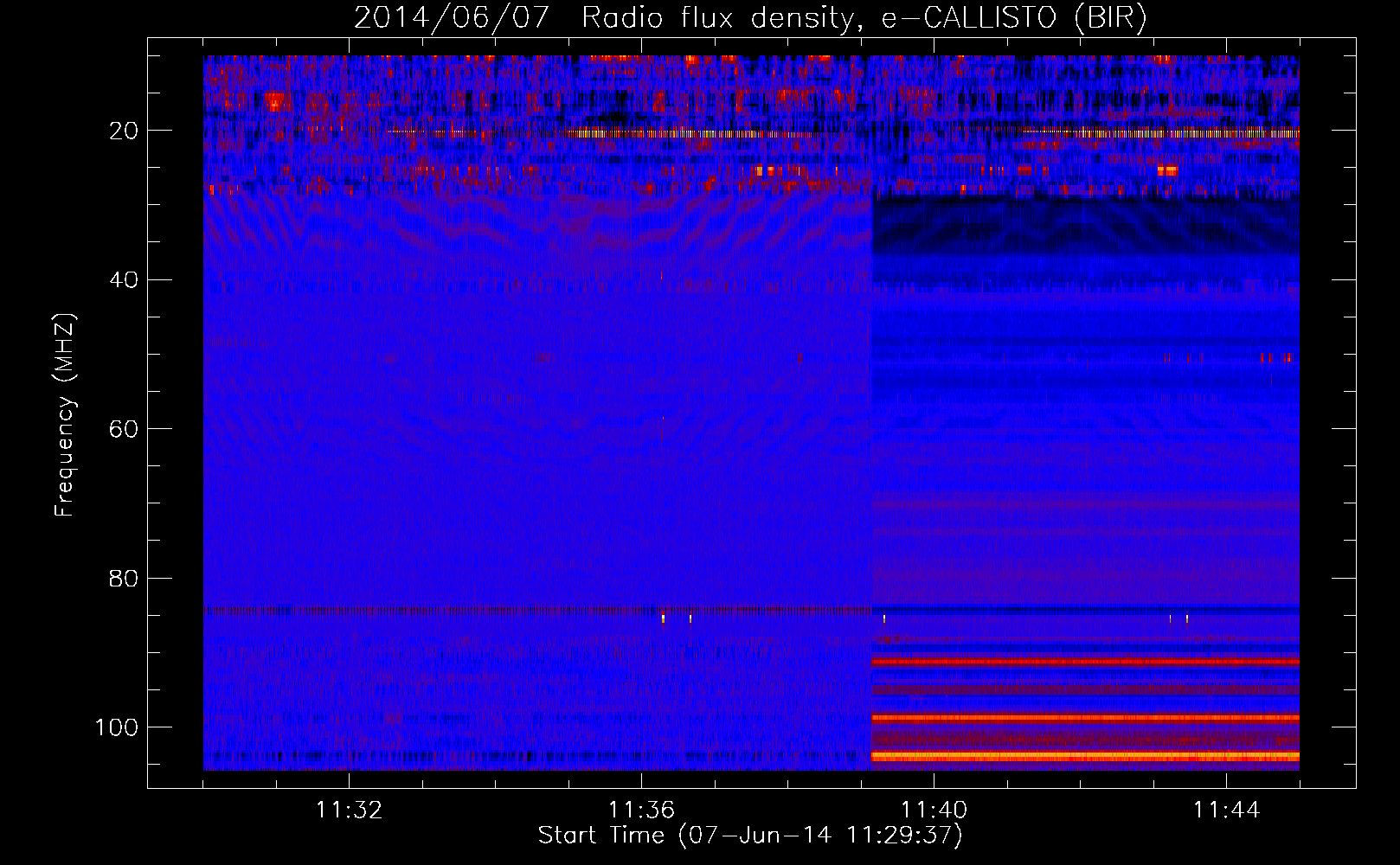Click the '80' frequency tick label
This screenshot has height=865, width=1400.
(x=125, y=578)
